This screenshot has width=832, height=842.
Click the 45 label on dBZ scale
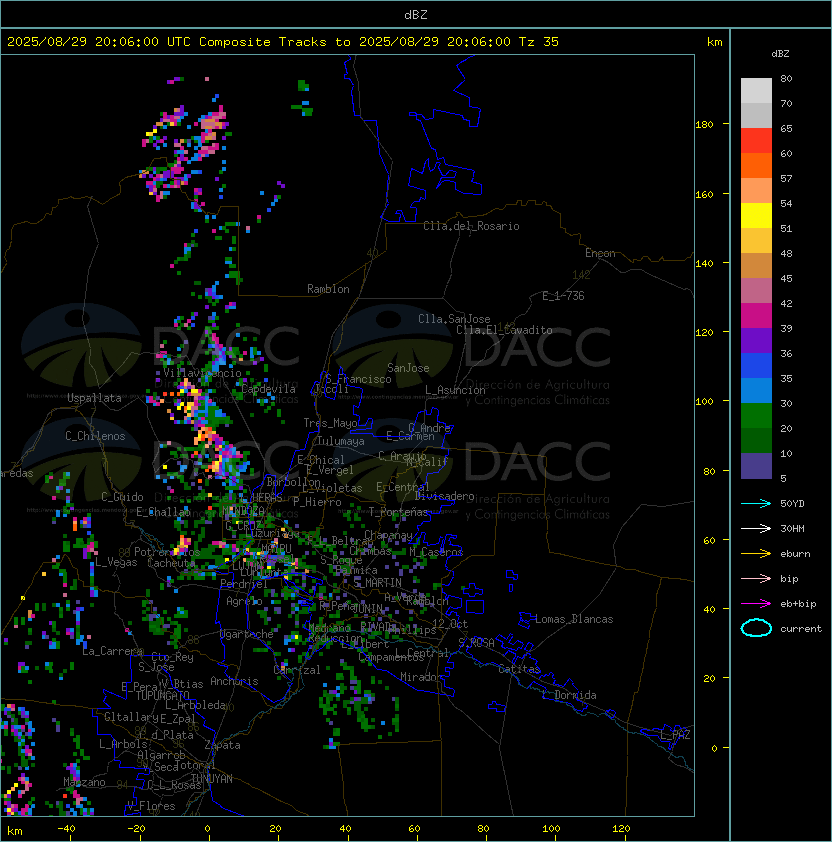pos(786,278)
